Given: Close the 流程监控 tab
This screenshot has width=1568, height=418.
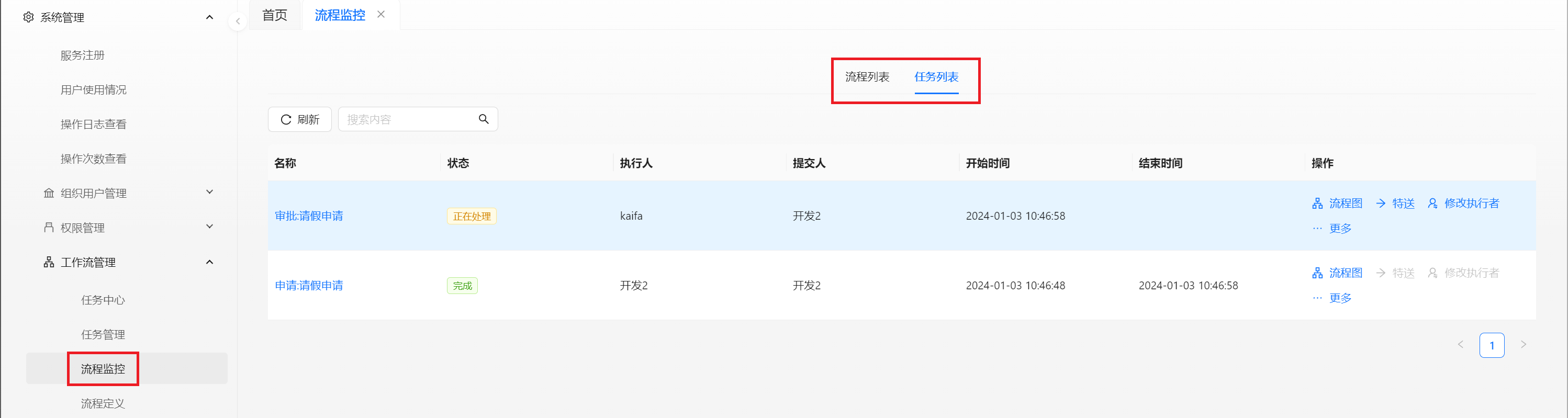Looking at the screenshot, I should (x=381, y=14).
